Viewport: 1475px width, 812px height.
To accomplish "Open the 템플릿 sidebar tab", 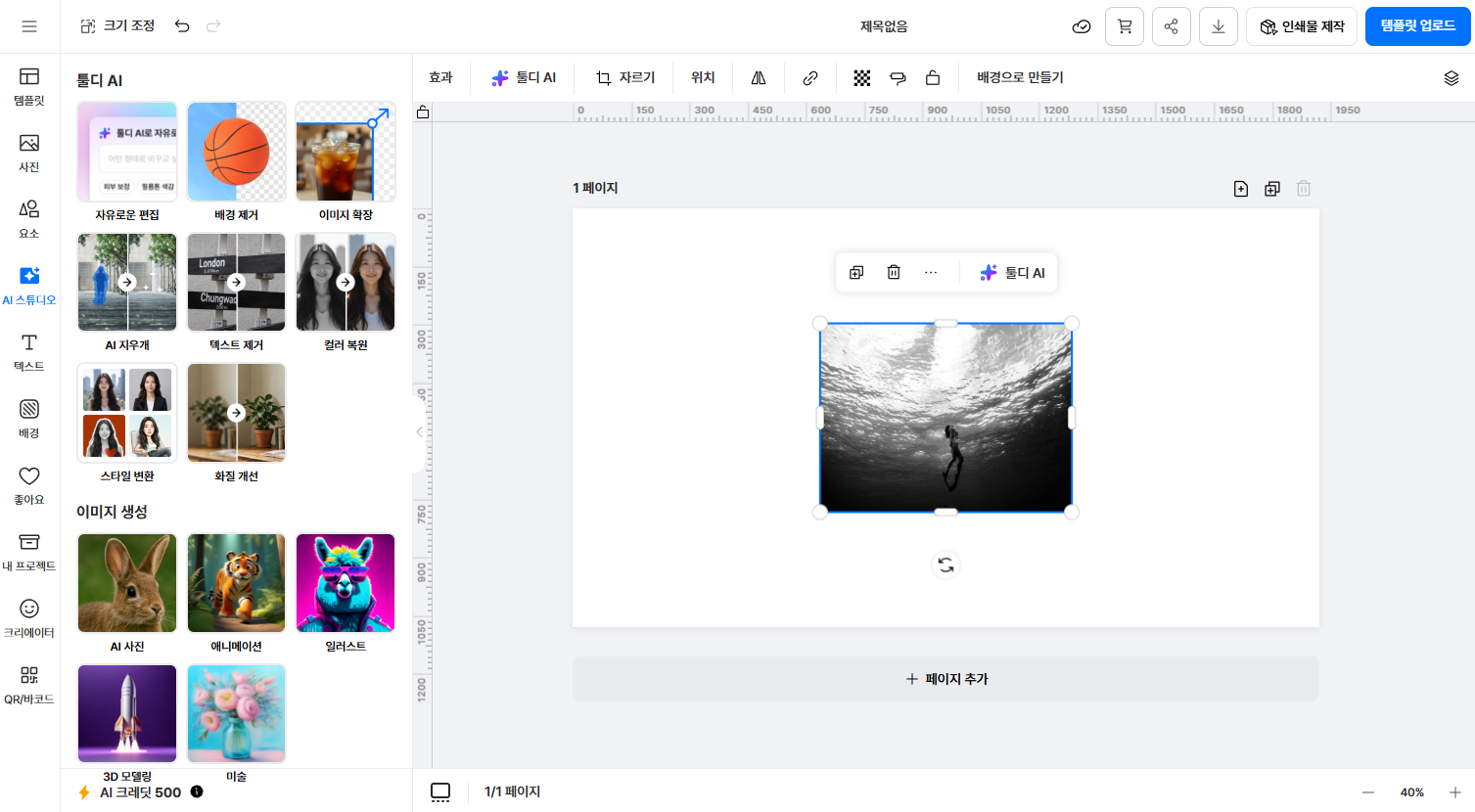I will (29, 86).
